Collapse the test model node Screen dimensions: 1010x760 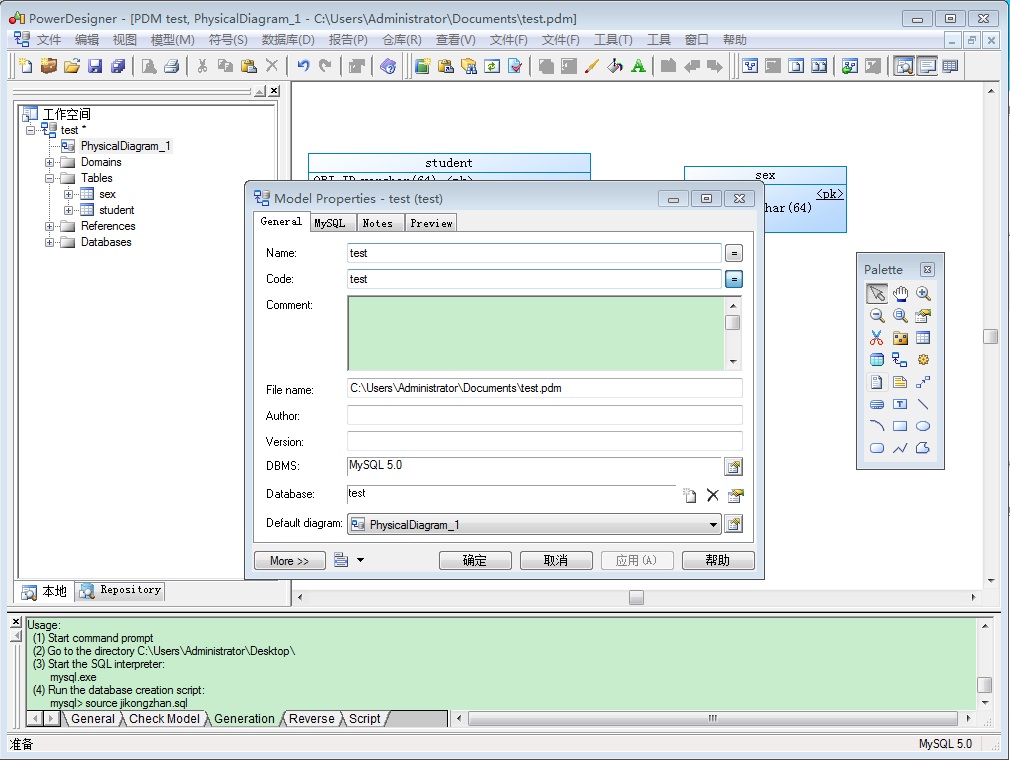(30, 130)
